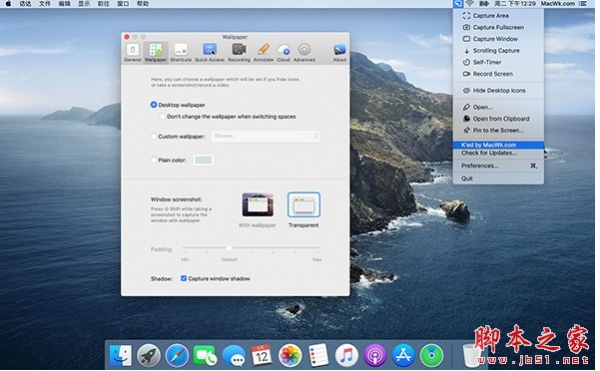The height and width of the screenshot is (371, 600).
Task: Toggle Hide Desktop Icons menu entry
Action: (x=498, y=91)
